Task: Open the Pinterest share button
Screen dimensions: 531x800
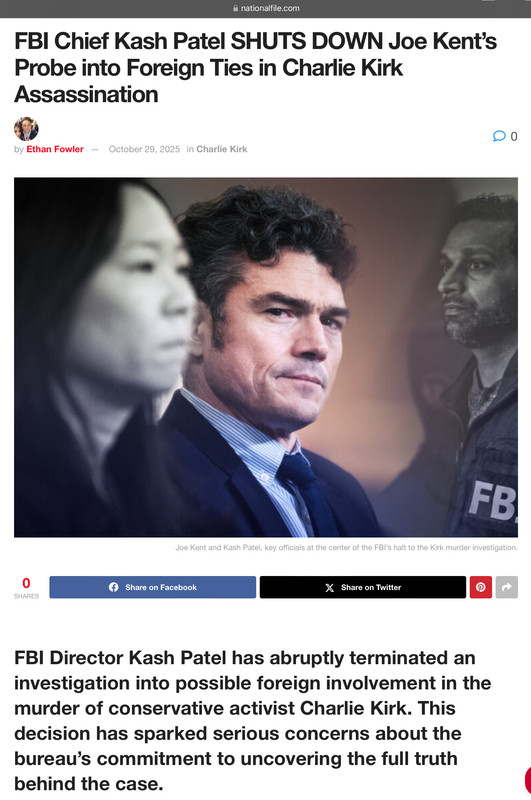Action: click(x=481, y=587)
